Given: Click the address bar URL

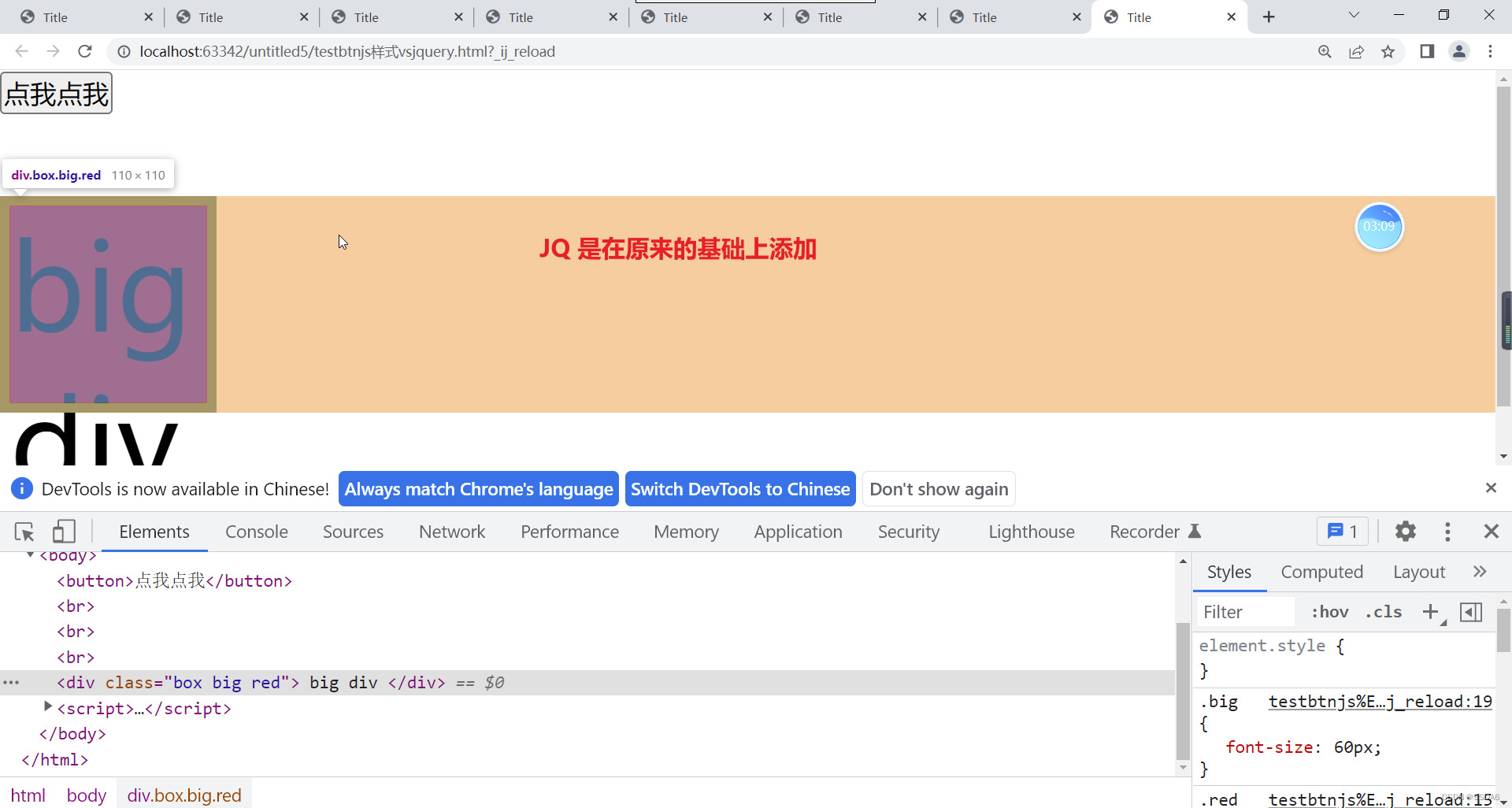Looking at the screenshot, I should click(347, 51).
